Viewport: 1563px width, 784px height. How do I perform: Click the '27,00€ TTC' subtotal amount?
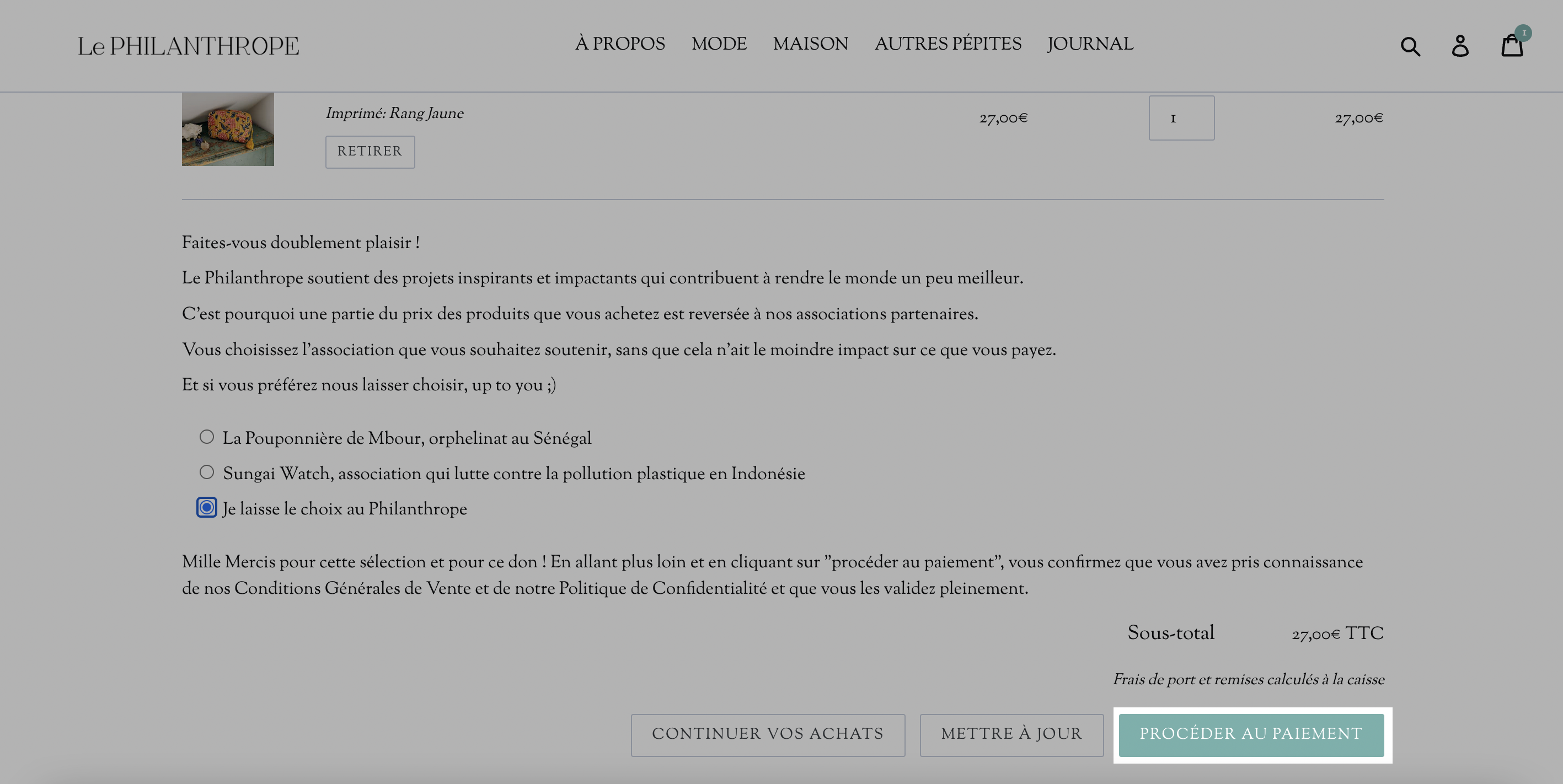(x=1338, y=633)
